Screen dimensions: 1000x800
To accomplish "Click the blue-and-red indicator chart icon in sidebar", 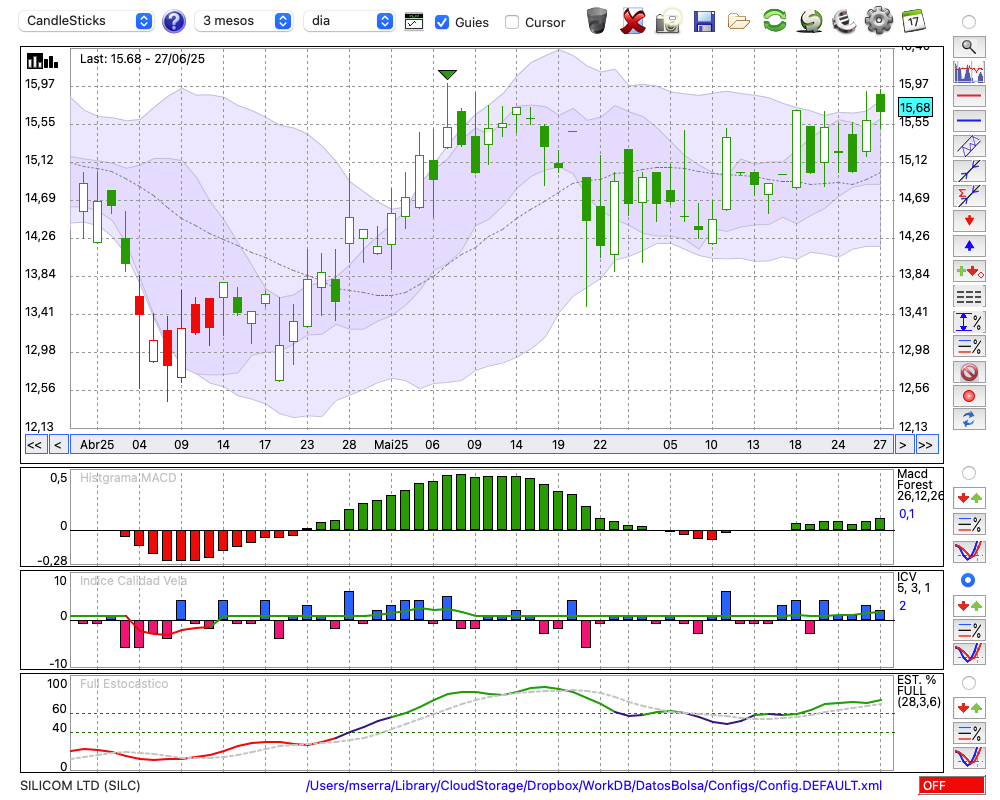I will click(x=969, y=71).
